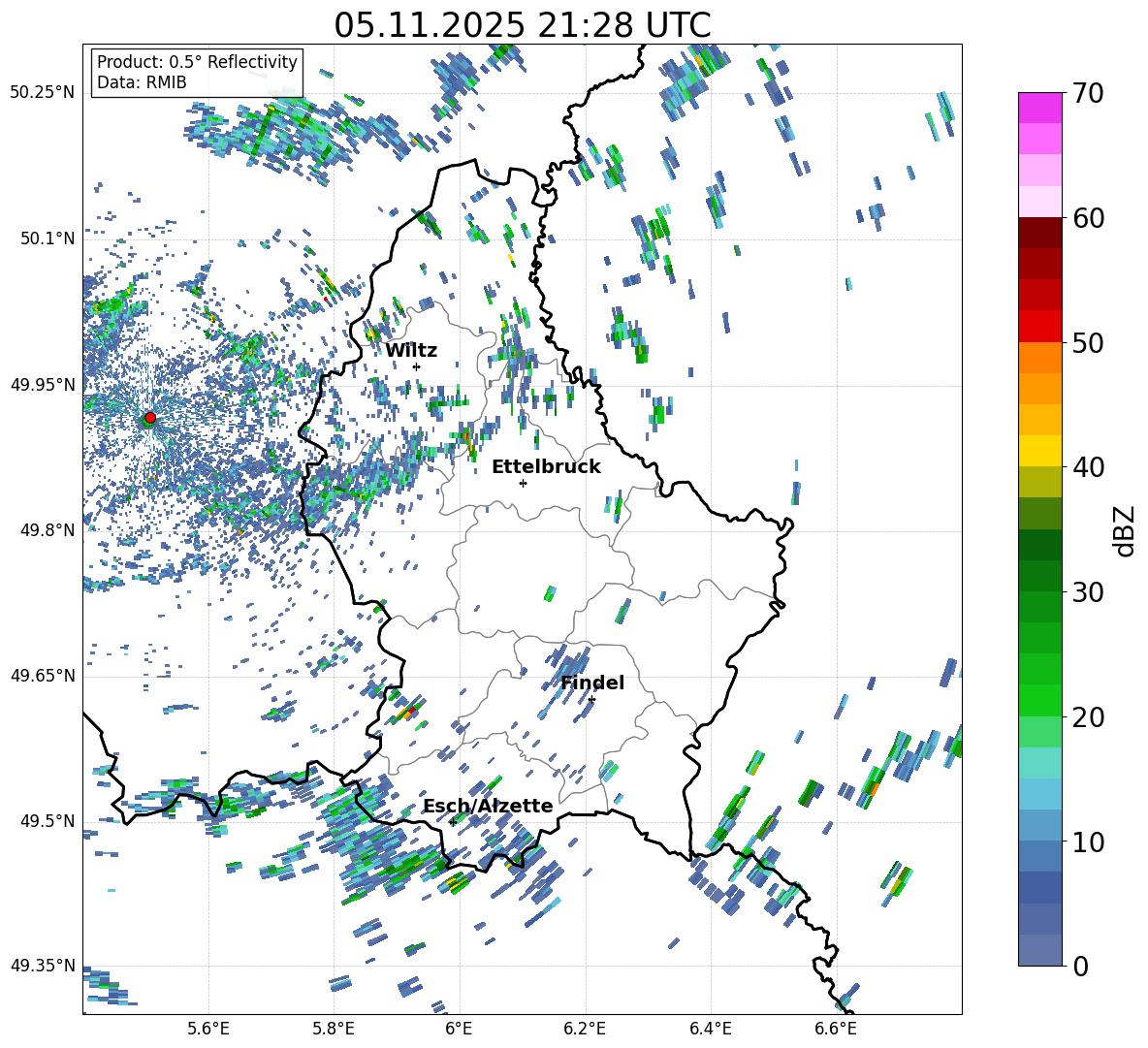Click the 5.6°E longitude label
This screenshot has height=1048, width=1148.
coord(208,1029)
